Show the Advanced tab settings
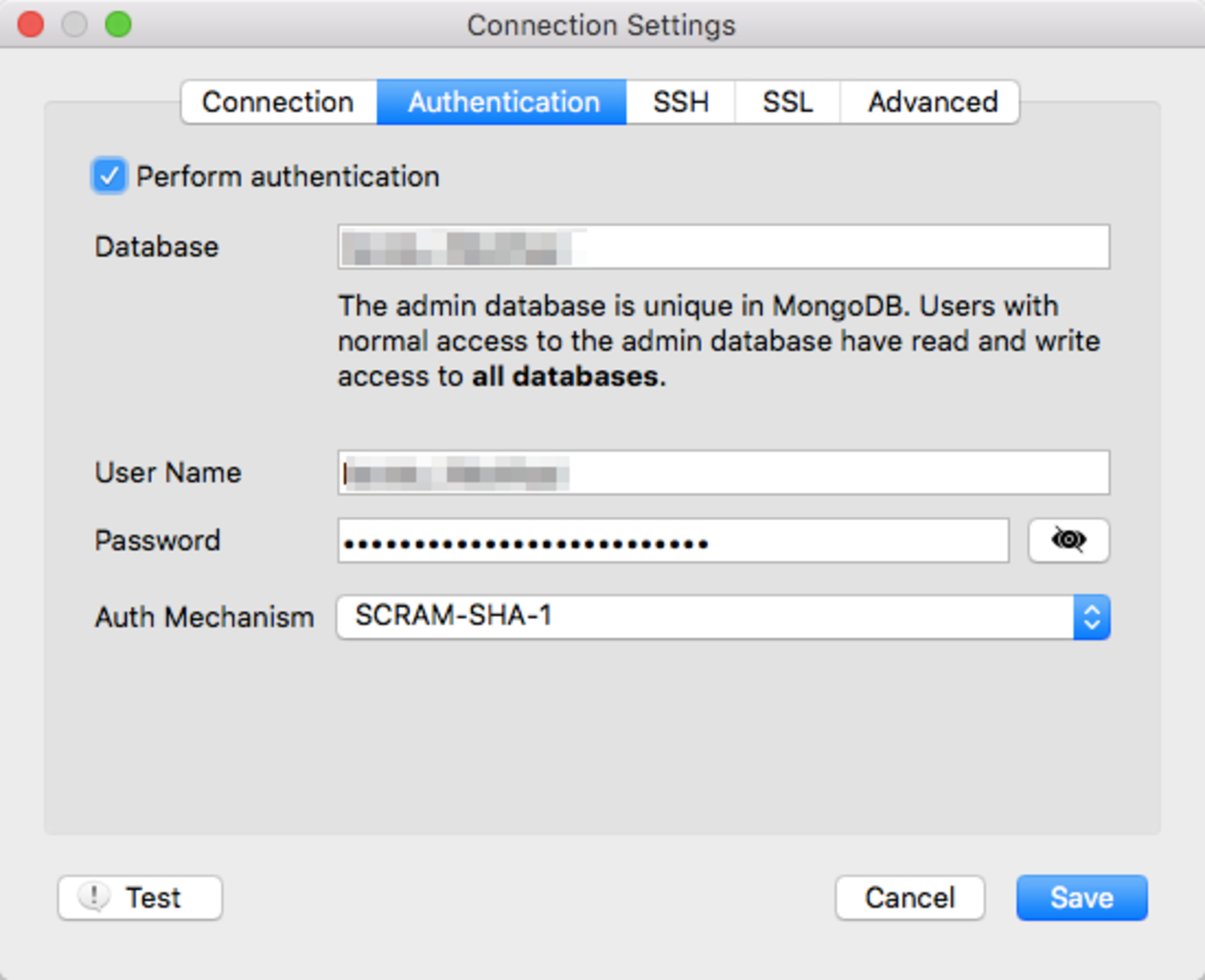This screenshot has height=980, width=1205. tap(932, 102)
